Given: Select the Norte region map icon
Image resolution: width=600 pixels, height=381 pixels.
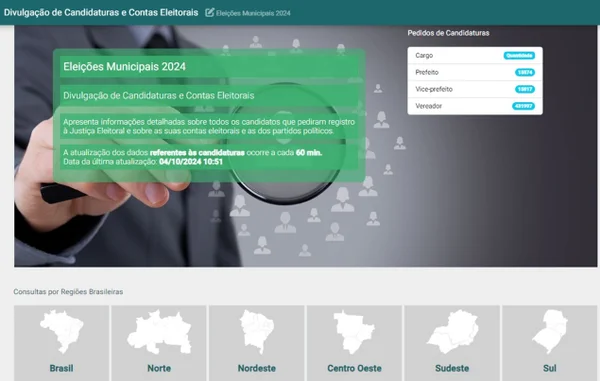Looking at the screenshot, I should 159,332.
